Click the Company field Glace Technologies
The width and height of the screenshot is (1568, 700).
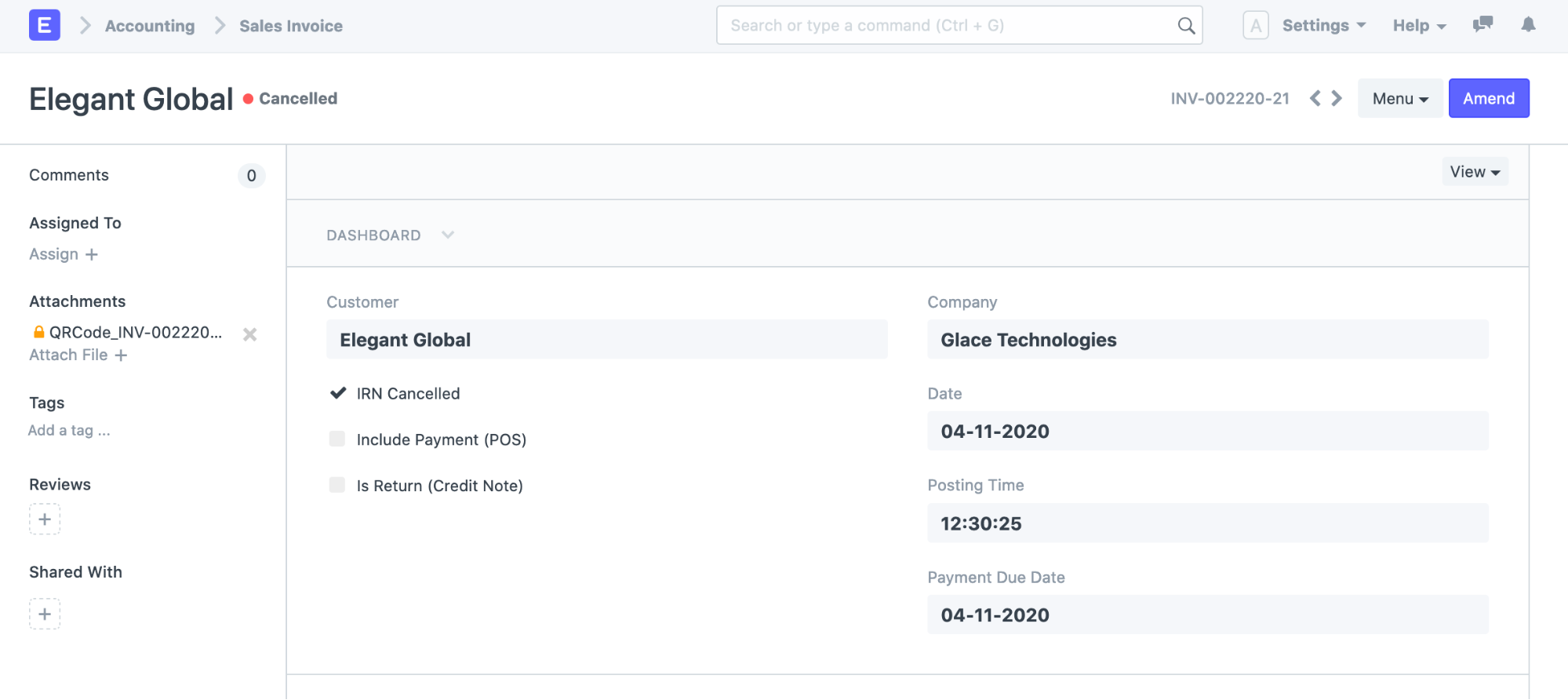(1207, 339)
